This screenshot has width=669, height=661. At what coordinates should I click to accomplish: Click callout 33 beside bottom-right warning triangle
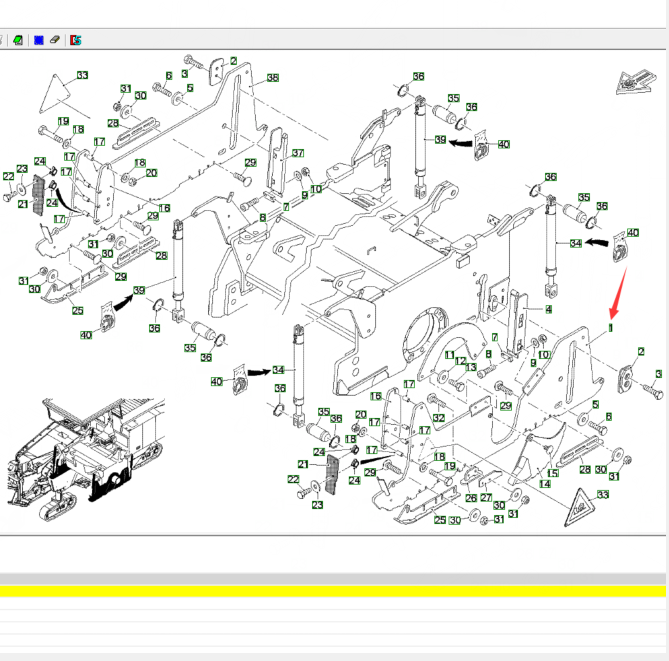click(602, 494)
